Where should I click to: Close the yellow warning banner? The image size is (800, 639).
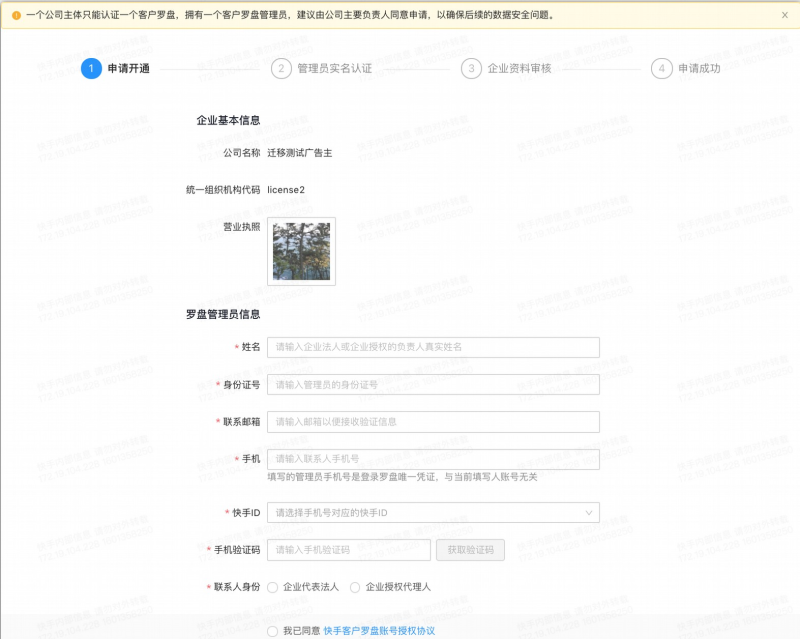tap(784, 16)
